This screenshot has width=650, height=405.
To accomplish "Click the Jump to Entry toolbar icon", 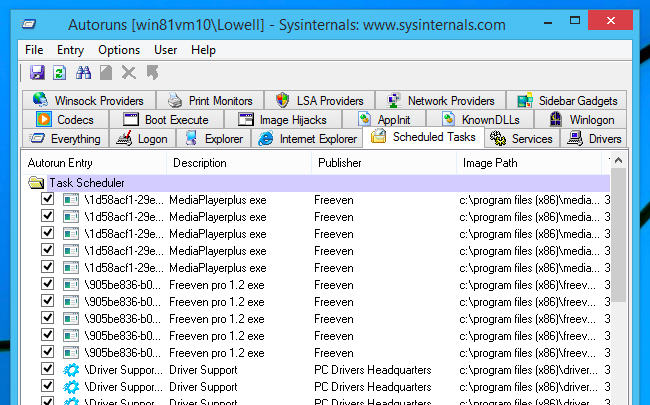I will coord(152,73).
